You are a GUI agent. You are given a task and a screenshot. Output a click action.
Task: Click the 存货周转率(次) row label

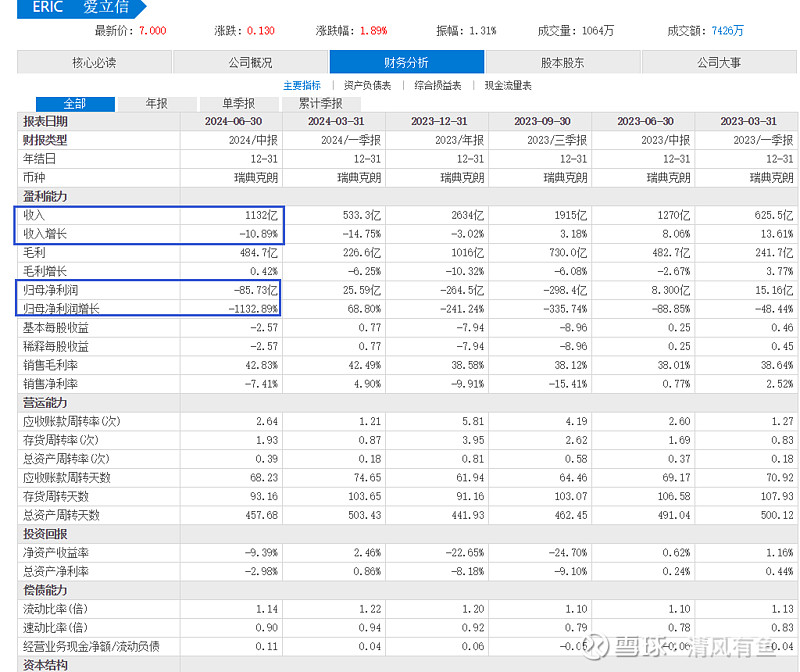tap(60, 440)
